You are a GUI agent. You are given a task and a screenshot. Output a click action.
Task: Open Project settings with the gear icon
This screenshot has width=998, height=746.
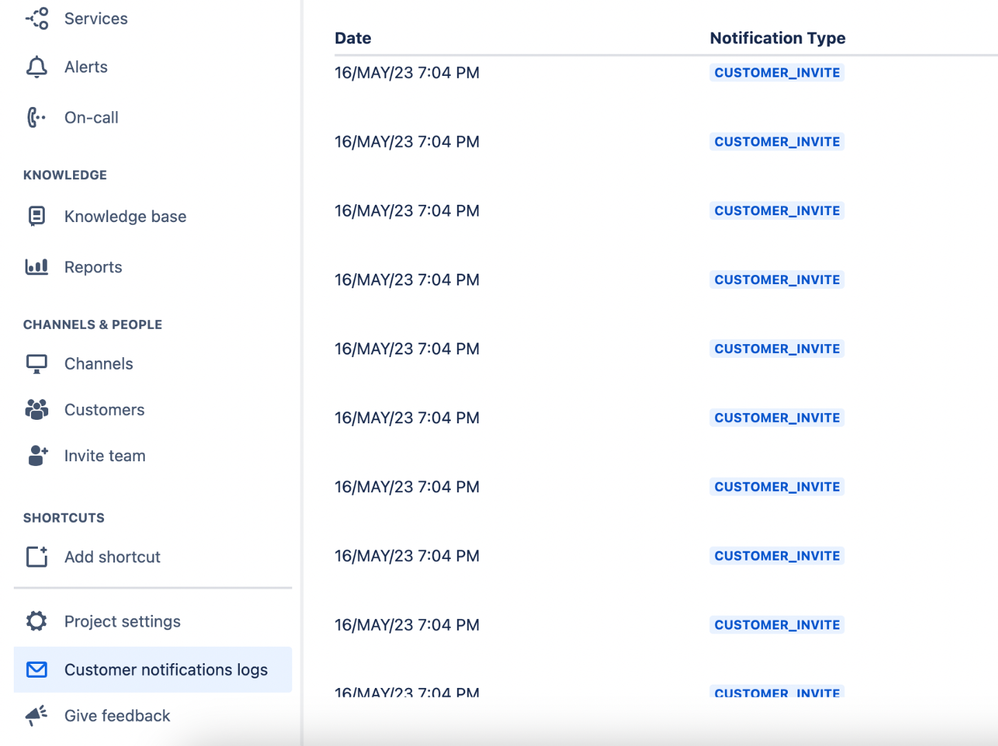coord(36,621)
